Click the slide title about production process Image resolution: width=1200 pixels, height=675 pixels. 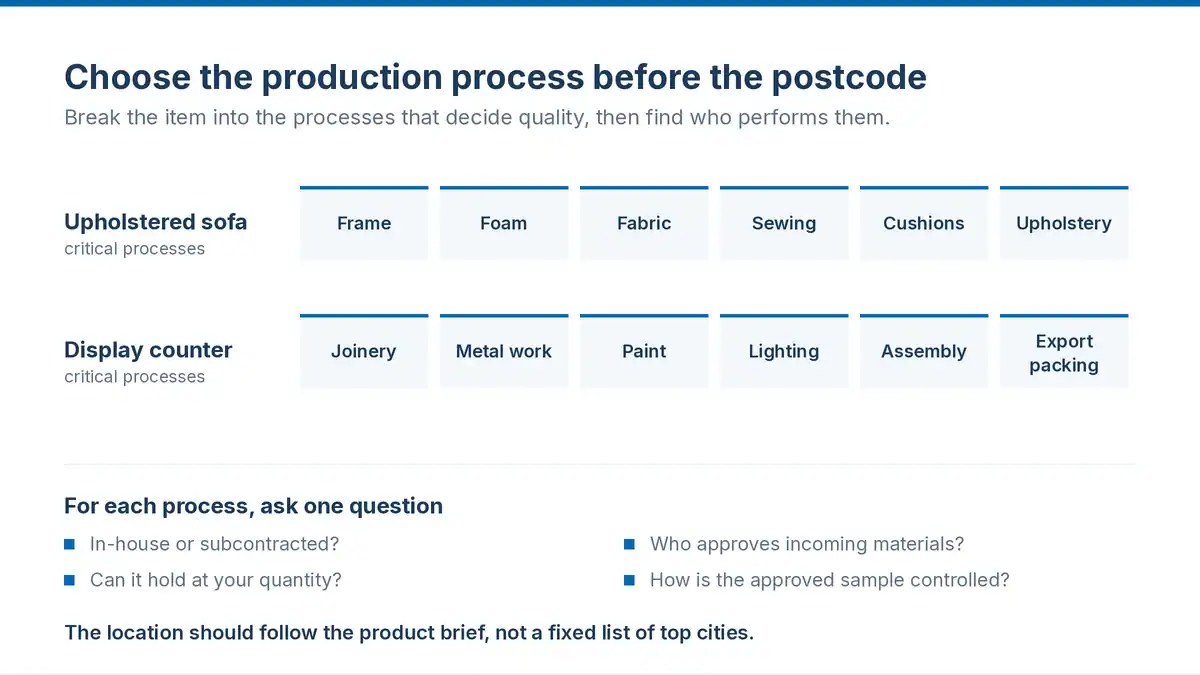495,77
